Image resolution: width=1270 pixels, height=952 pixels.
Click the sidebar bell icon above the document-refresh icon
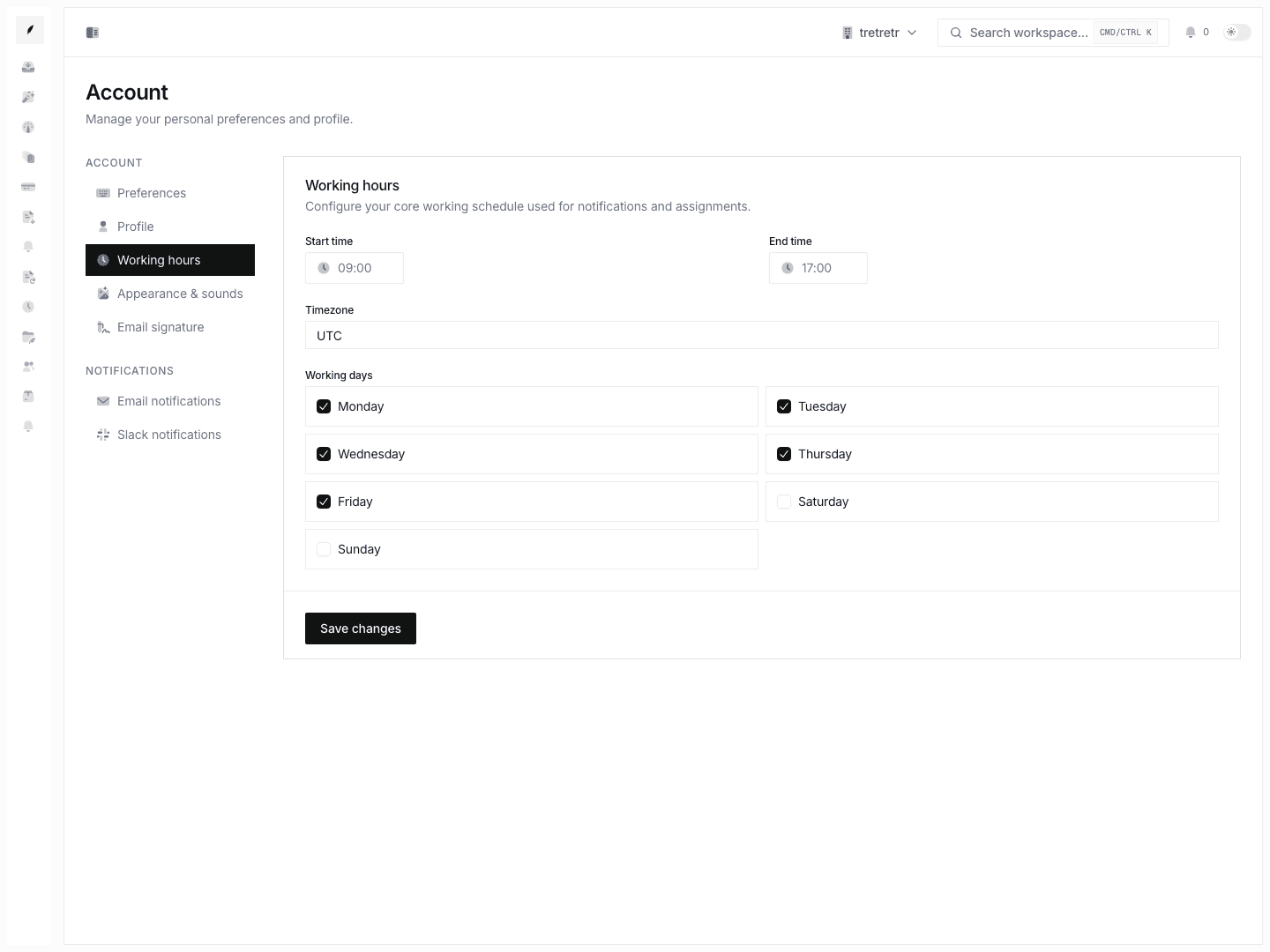[x=28, y=247]
